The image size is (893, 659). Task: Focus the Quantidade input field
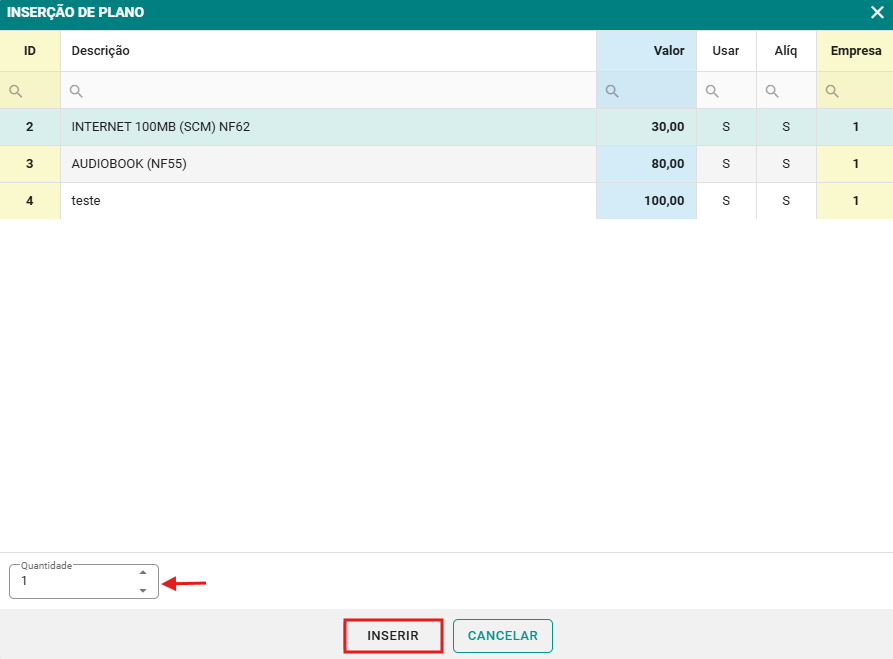tap(72, 581)
